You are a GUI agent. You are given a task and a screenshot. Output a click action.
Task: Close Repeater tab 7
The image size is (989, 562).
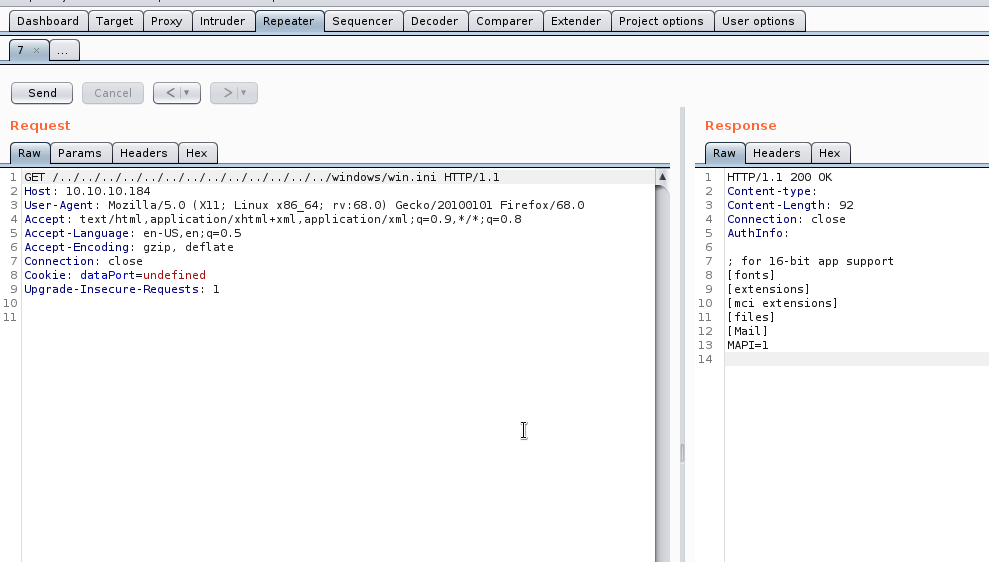[37, 50]
